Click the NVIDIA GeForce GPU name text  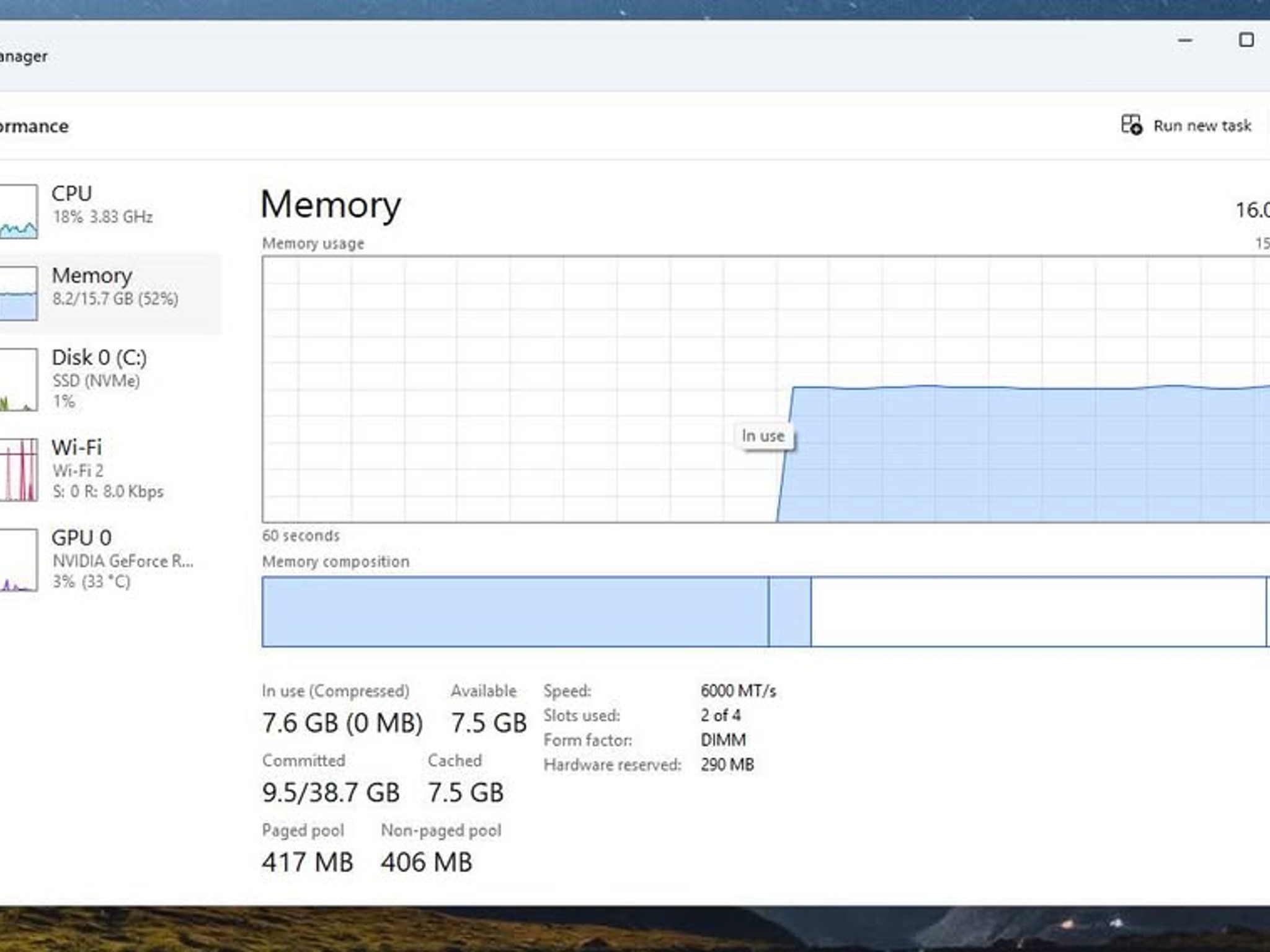pos(123,561)
